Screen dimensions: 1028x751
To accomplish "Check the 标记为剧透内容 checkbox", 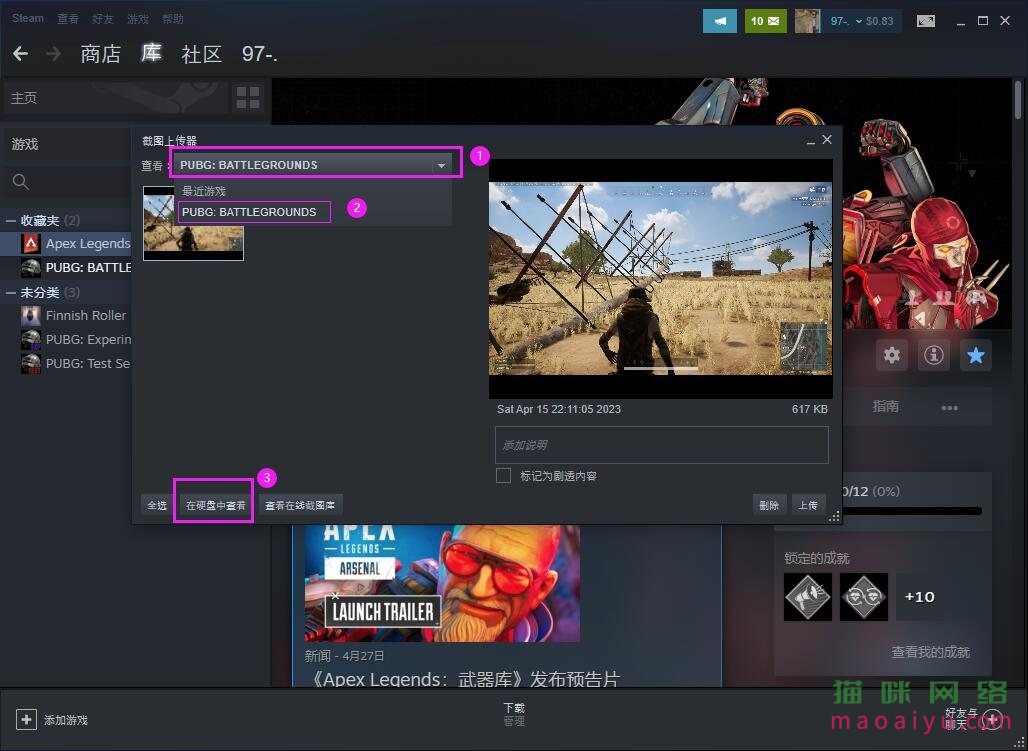I will tap(503, 475).
